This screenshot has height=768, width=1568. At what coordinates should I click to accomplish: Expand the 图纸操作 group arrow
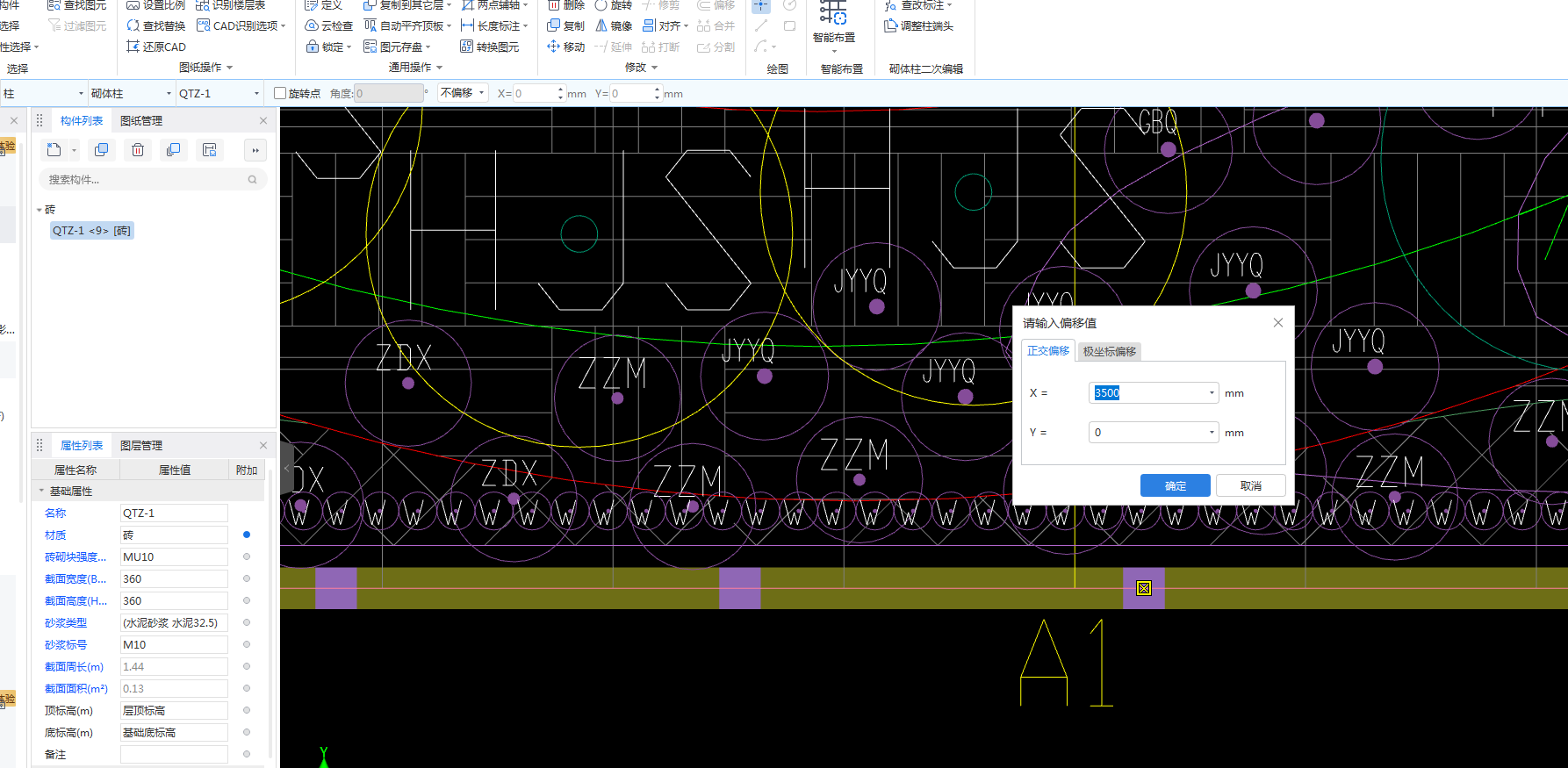pos(229,68)
